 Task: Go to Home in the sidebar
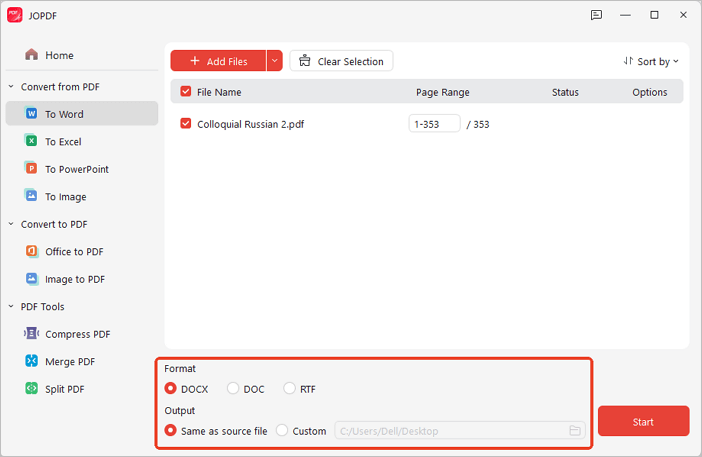(59, 55)
